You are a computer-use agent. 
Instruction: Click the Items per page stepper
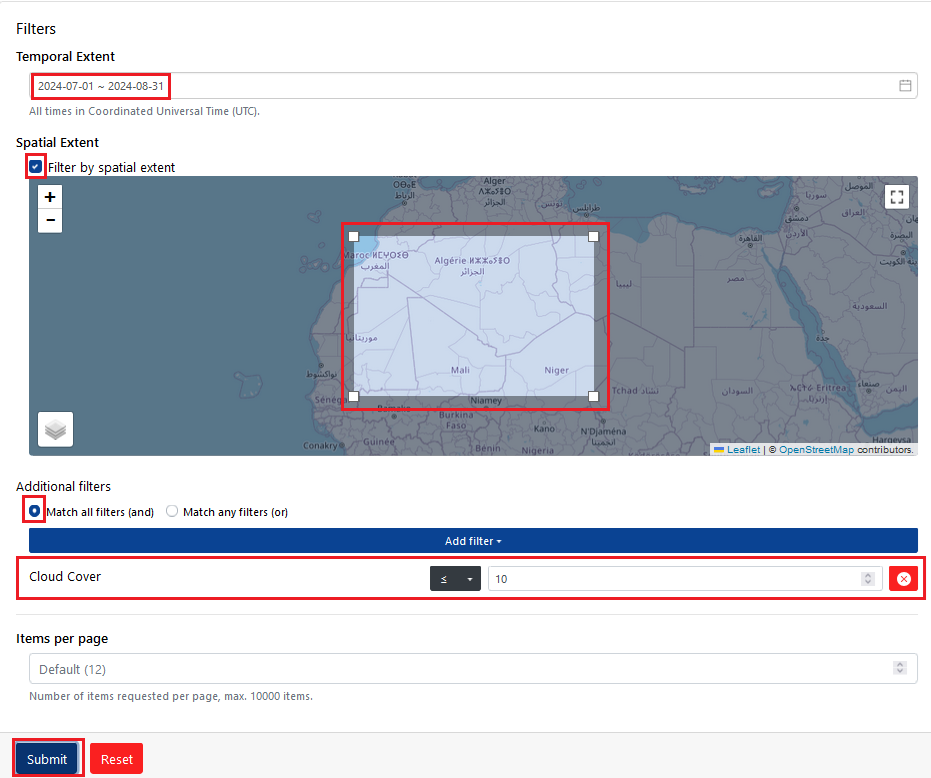tap(900, 668)
